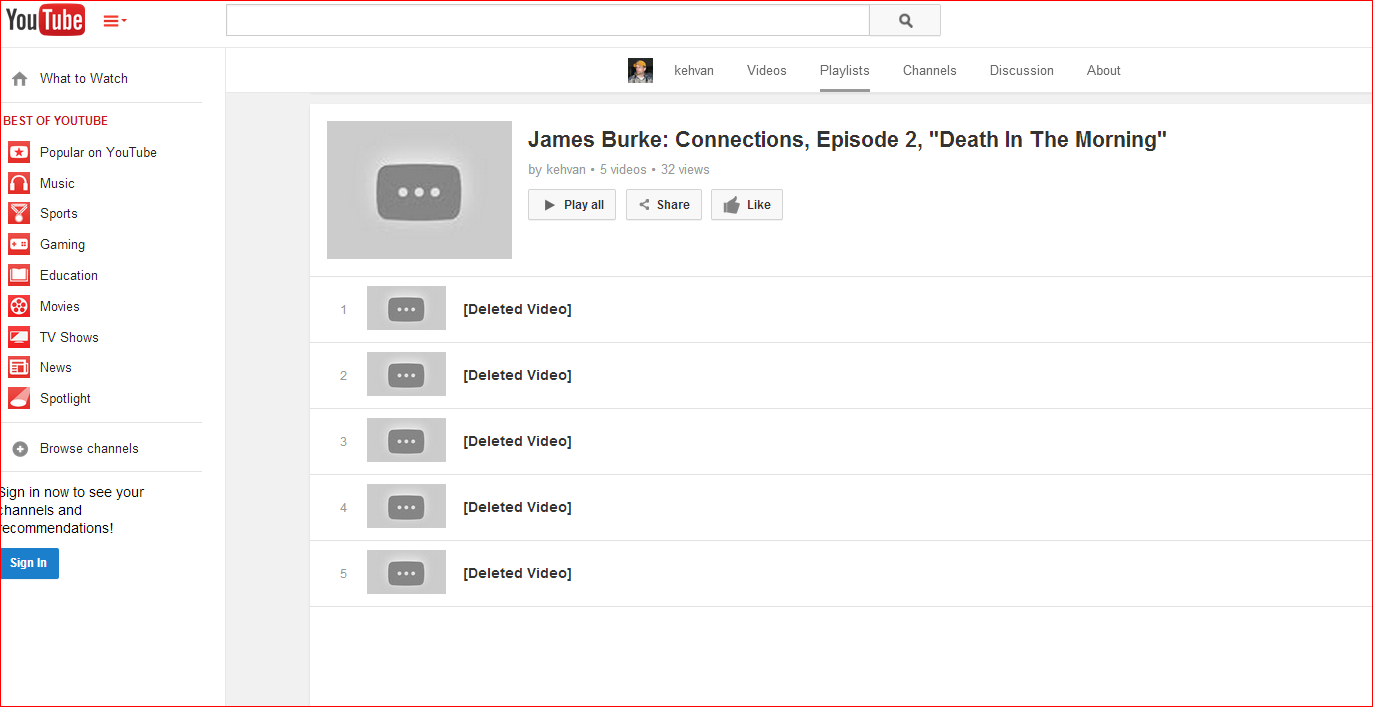Open the News category
The width and height of the screenshot is (1373, 707).
click(x=56, y=367)
